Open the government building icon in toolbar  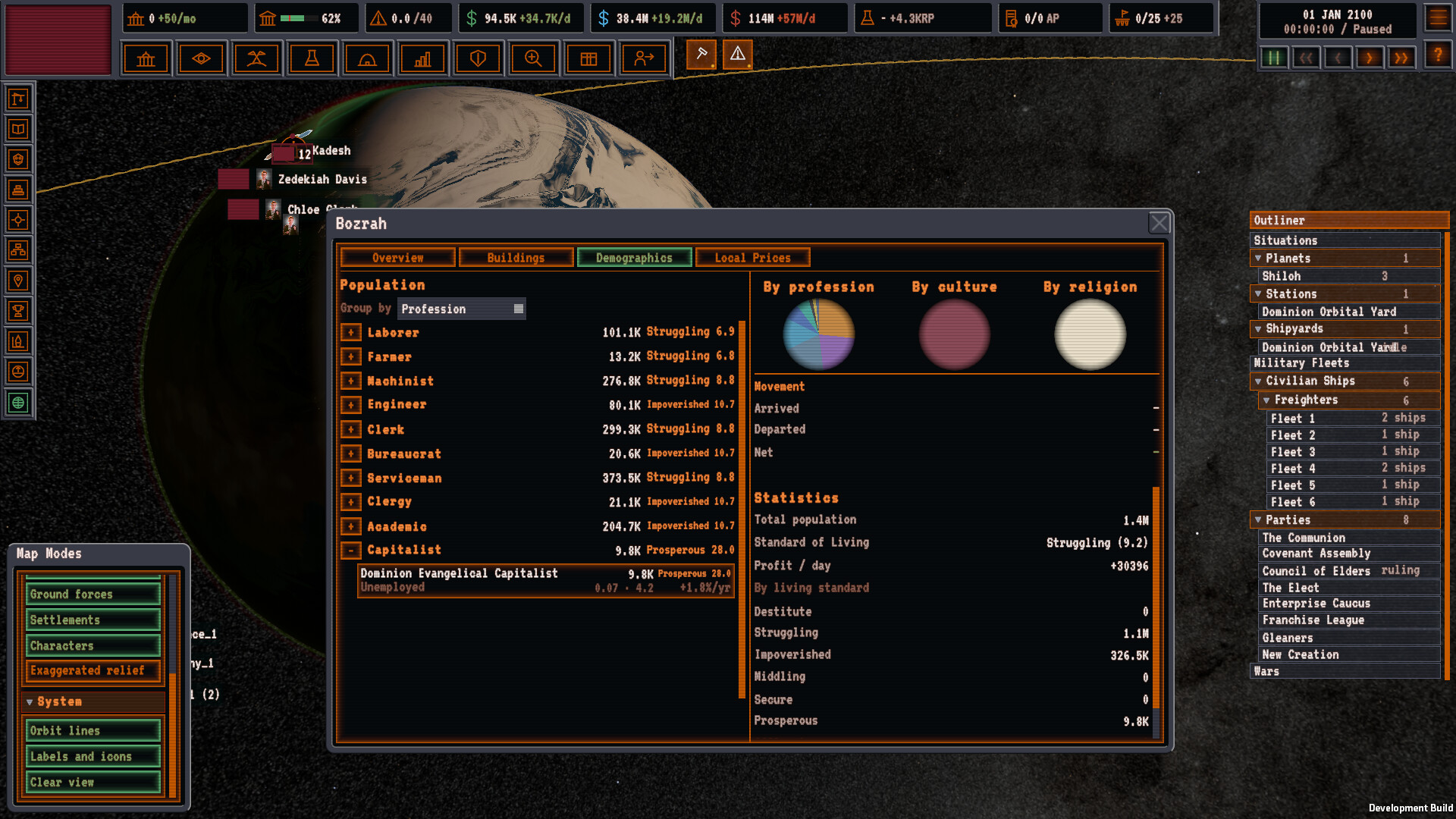146,58
